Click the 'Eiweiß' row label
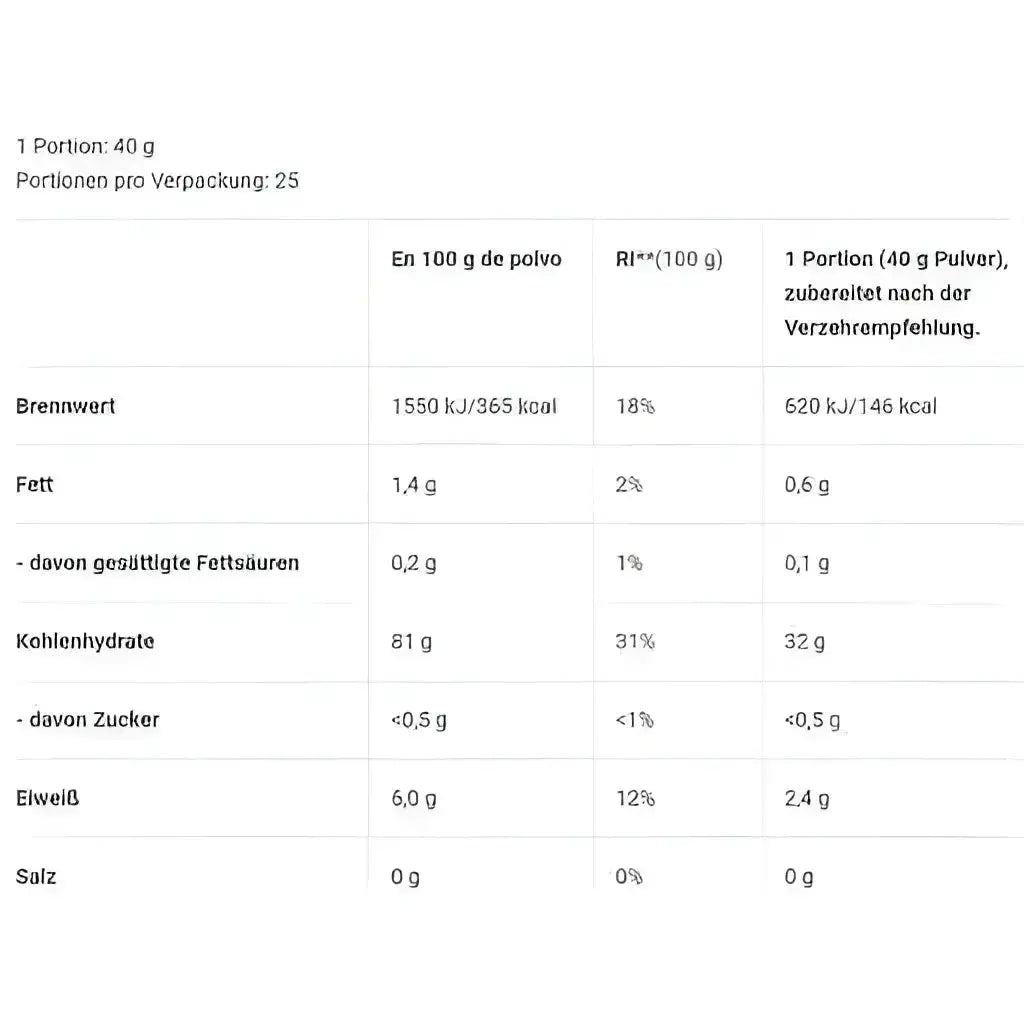The image size is (1024, 1024). 47,798
